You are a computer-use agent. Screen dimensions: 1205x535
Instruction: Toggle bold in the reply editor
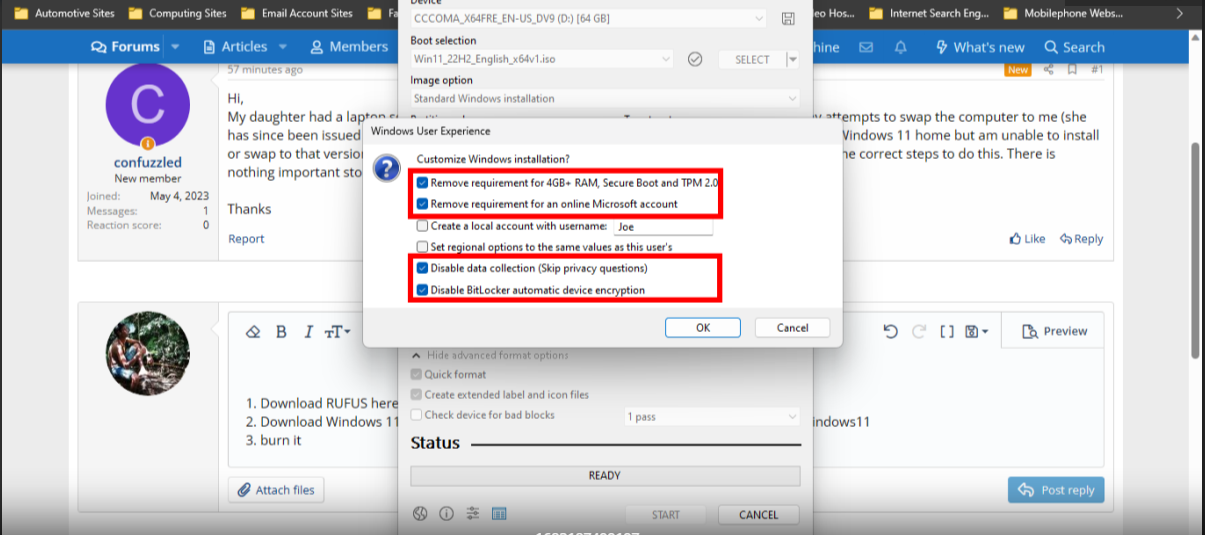[x=281, y=331]
